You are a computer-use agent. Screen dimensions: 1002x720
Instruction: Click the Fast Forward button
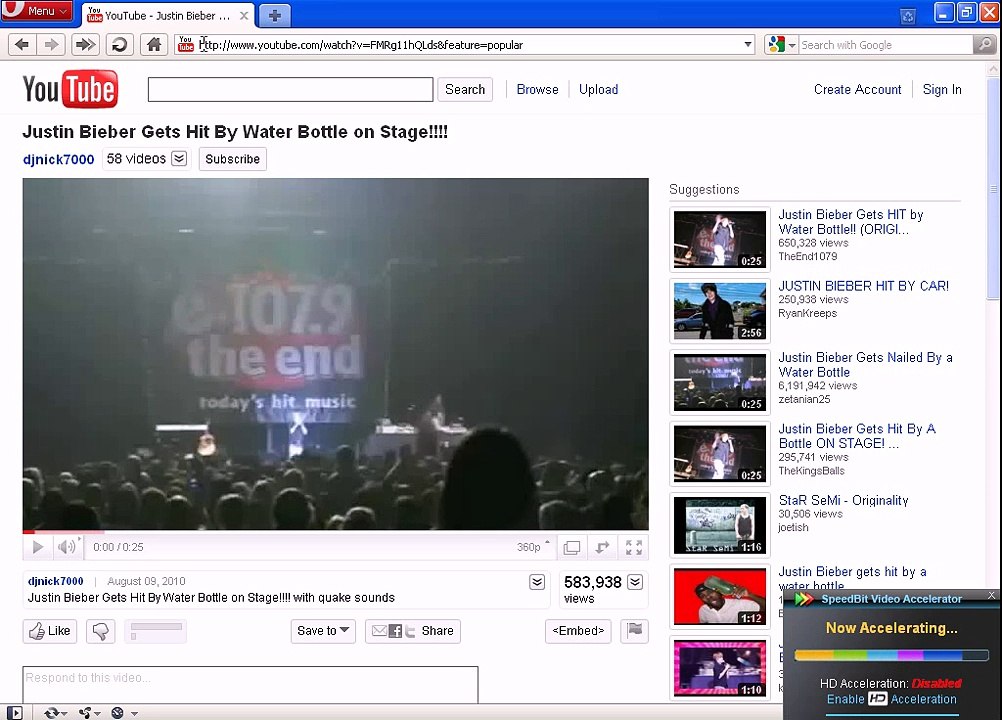[x=84, y=45]
